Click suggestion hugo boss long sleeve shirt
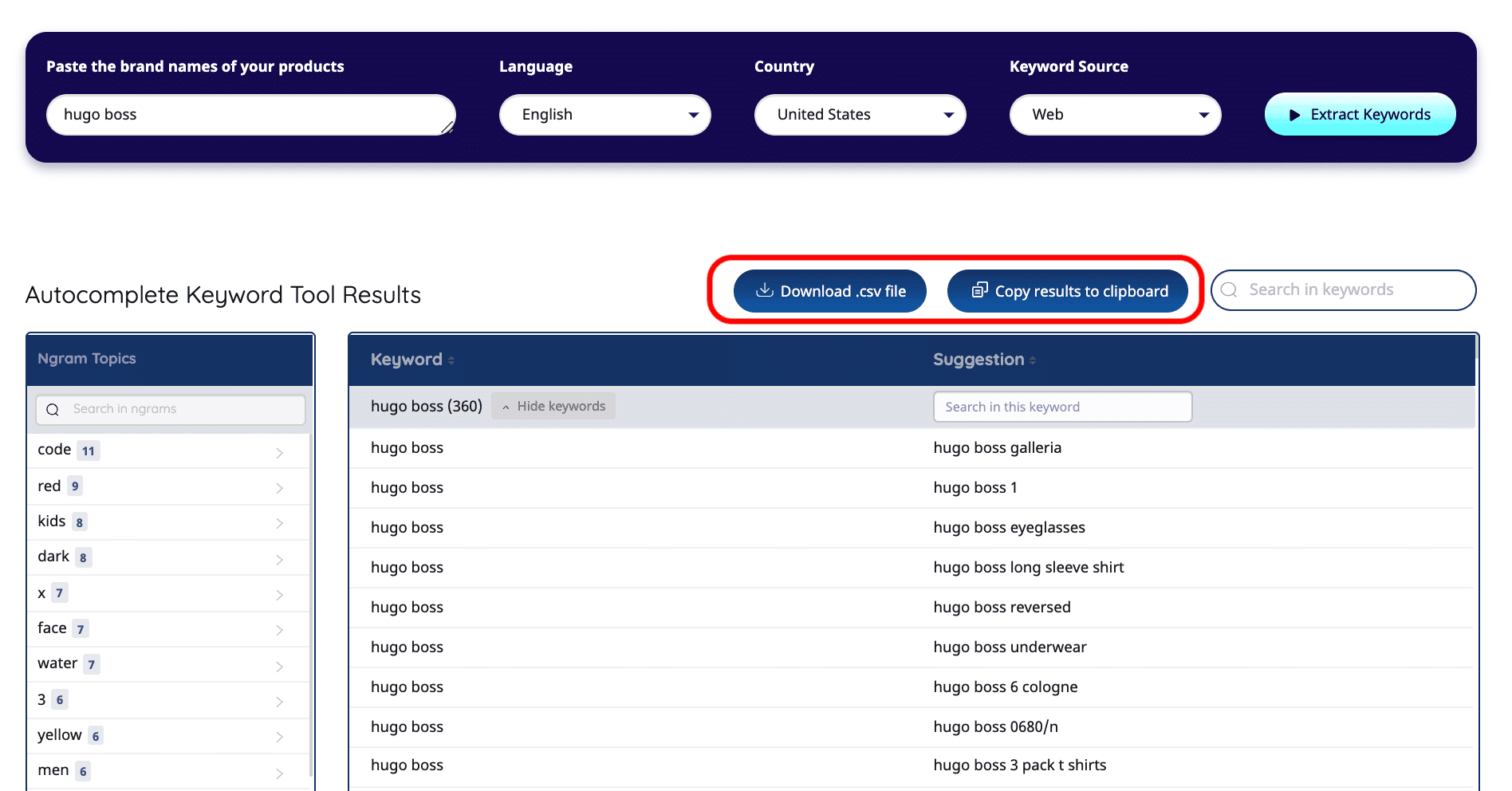1512x791 pixels. click(x=1029, y=568)
